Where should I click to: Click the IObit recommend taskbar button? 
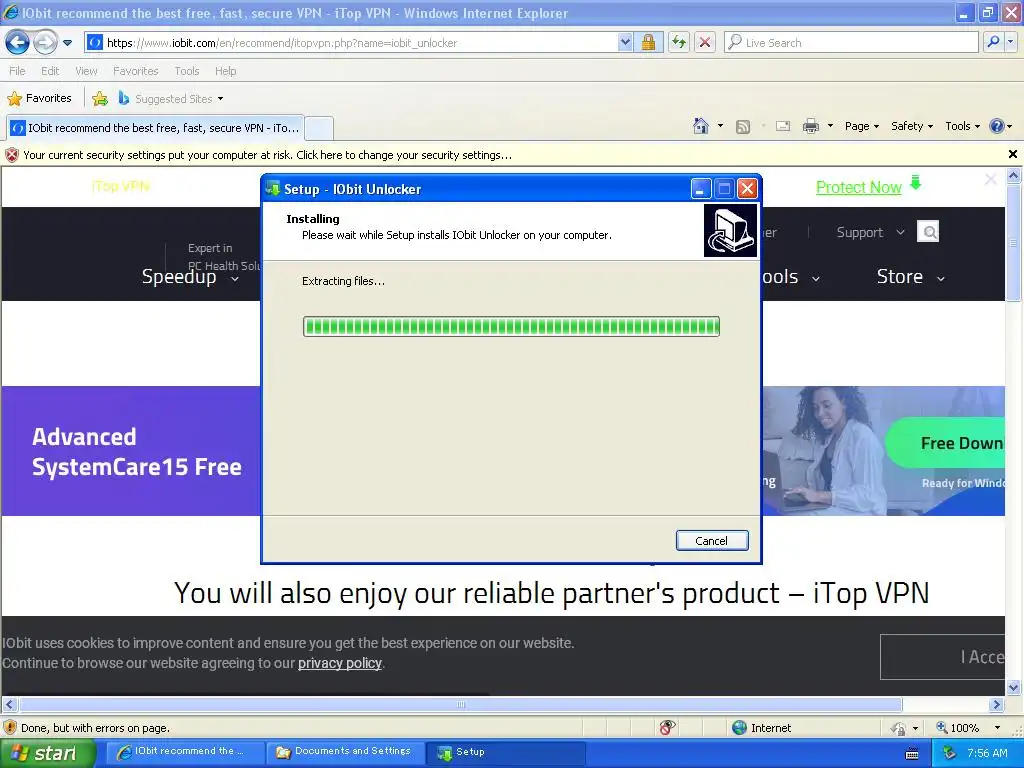coord(185,752)
